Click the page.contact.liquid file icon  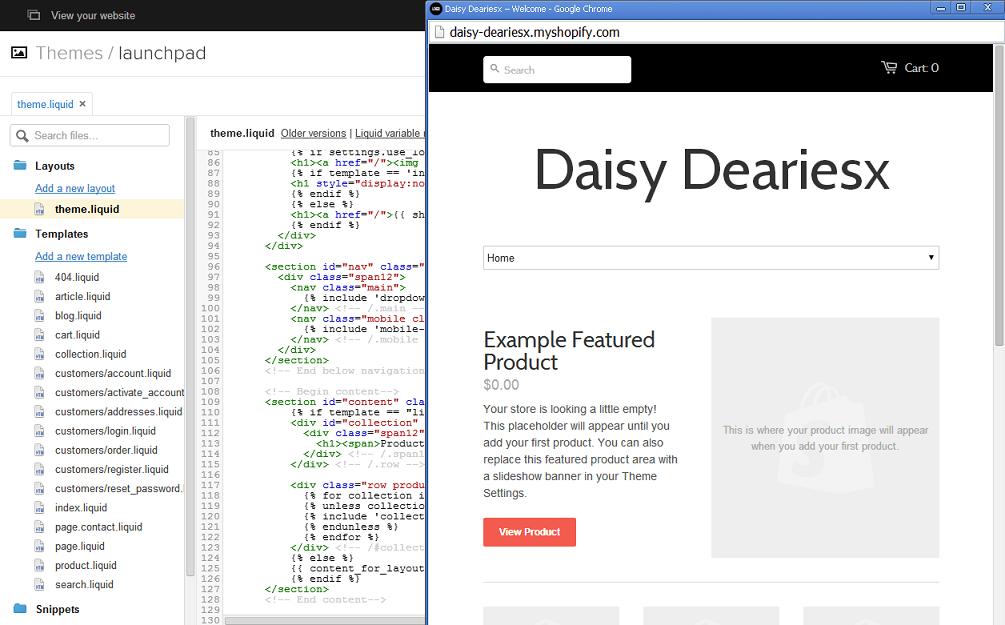click(x=39, y=528)
